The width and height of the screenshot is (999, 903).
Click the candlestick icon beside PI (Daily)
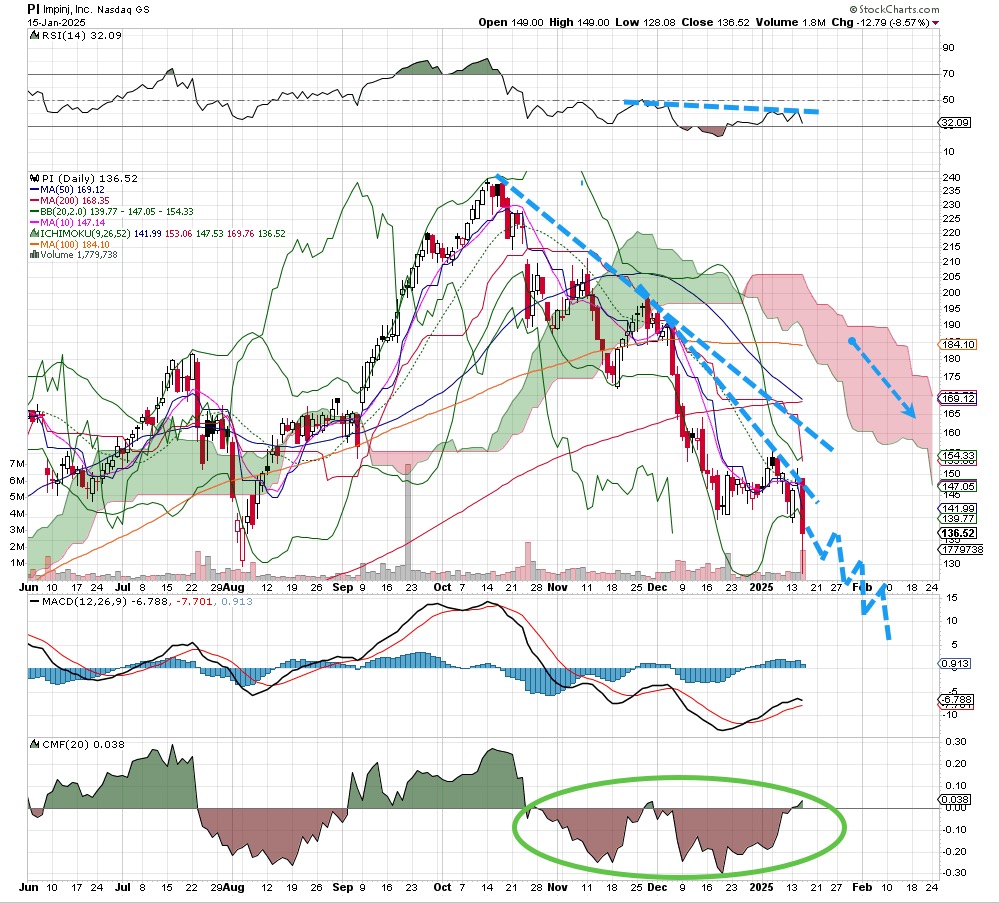point(33,178)
